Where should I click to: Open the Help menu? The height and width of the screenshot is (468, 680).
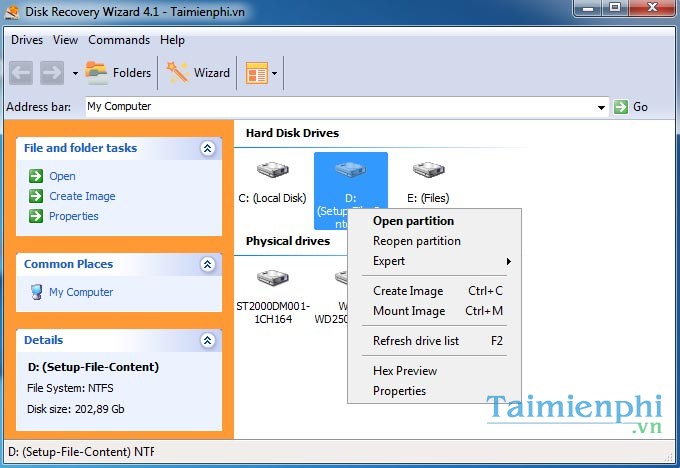172,40
